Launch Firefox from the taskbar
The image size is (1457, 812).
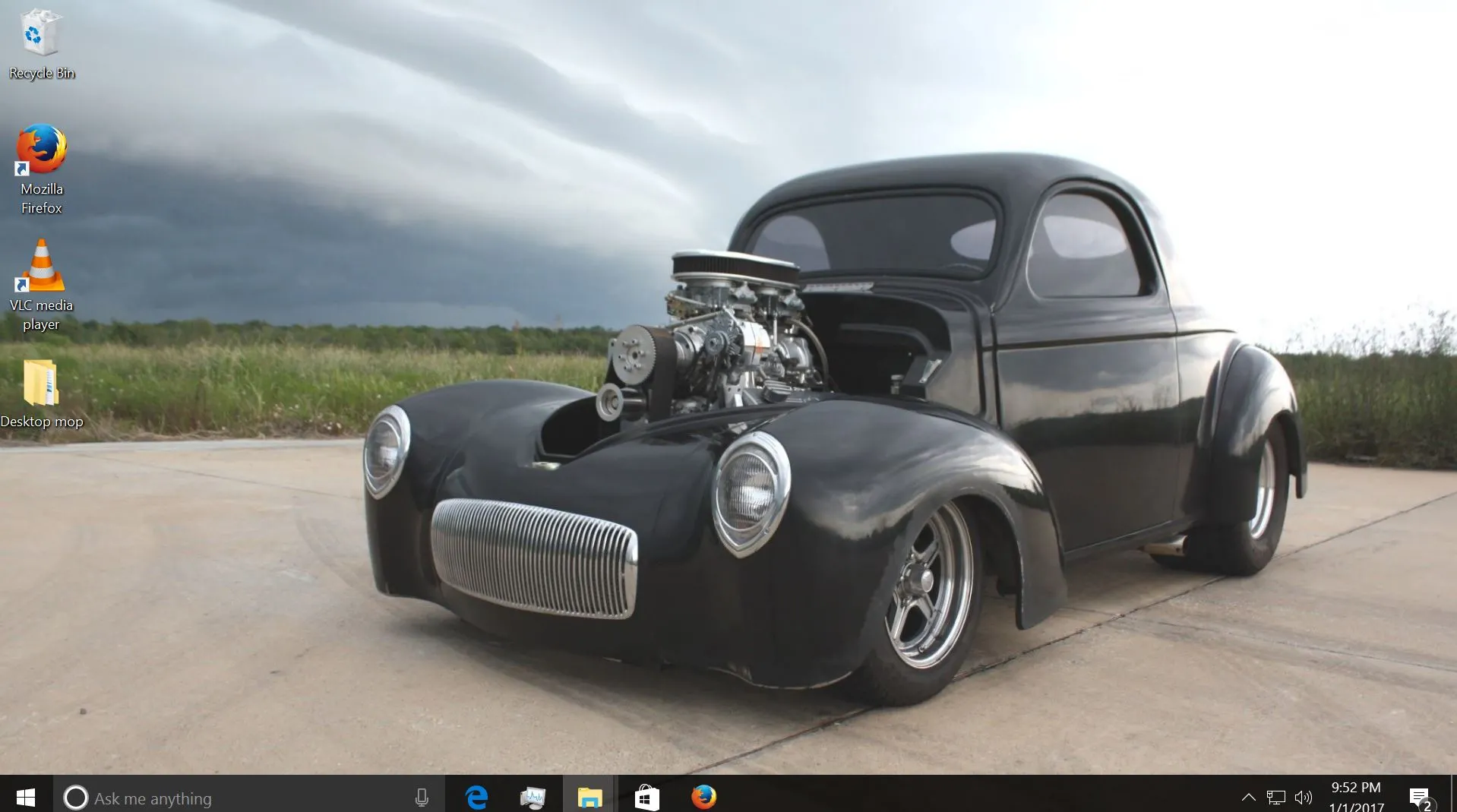[x=703, y=796]
